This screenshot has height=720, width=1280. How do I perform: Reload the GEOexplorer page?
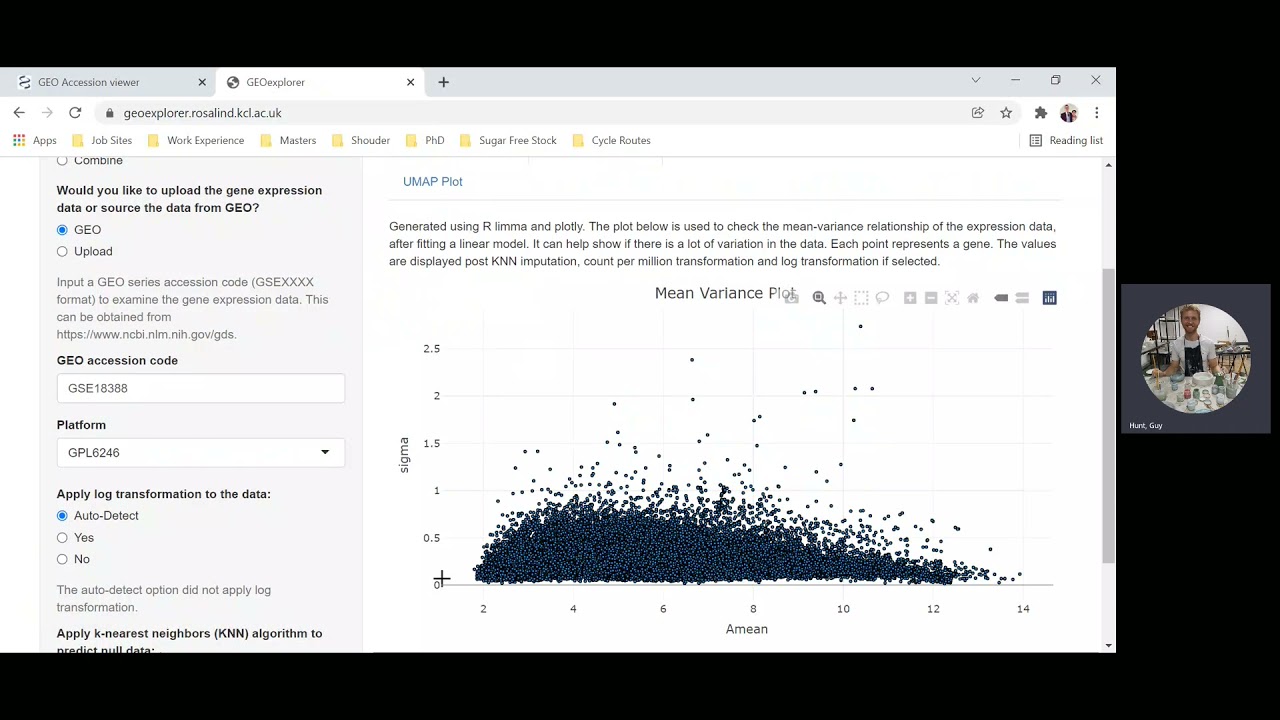tap(75, 113)
